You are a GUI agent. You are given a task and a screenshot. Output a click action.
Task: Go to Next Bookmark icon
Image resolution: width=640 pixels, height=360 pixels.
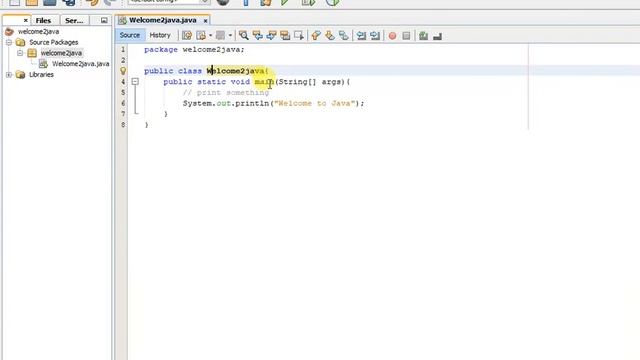330,36
